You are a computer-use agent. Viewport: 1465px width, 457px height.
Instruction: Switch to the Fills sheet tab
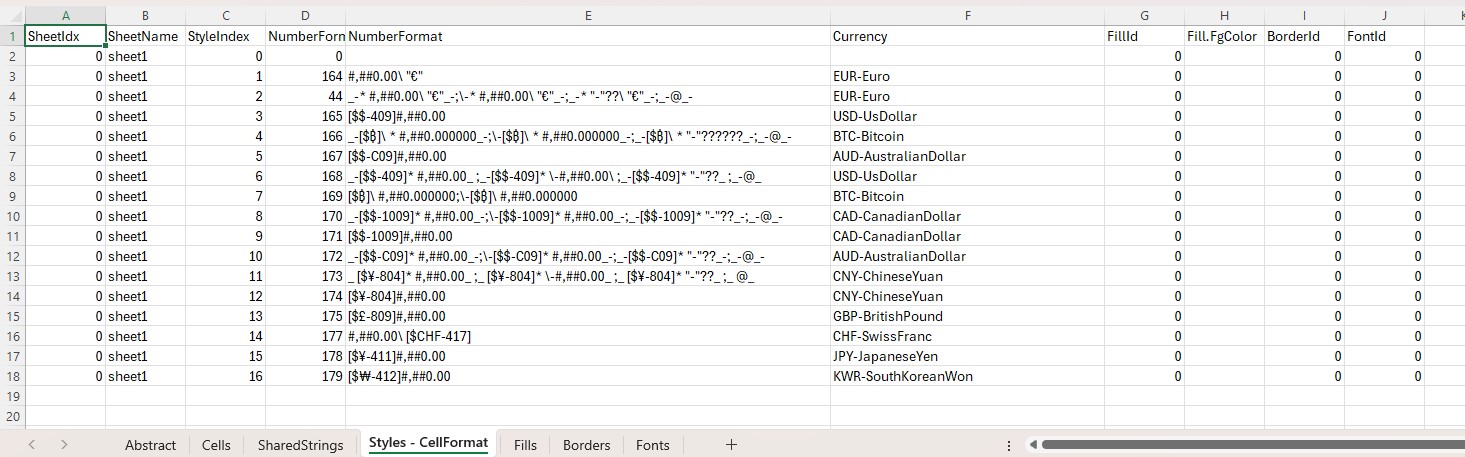tap(525, 445)
